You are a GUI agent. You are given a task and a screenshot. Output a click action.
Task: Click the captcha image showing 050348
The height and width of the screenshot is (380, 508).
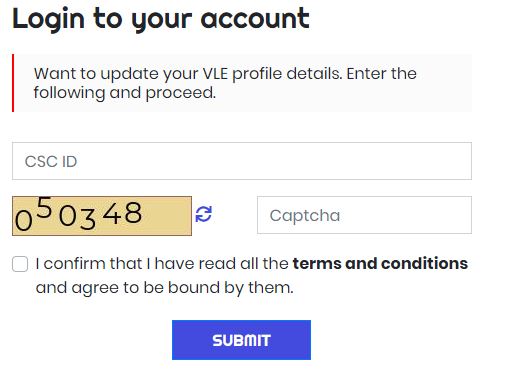102,216
